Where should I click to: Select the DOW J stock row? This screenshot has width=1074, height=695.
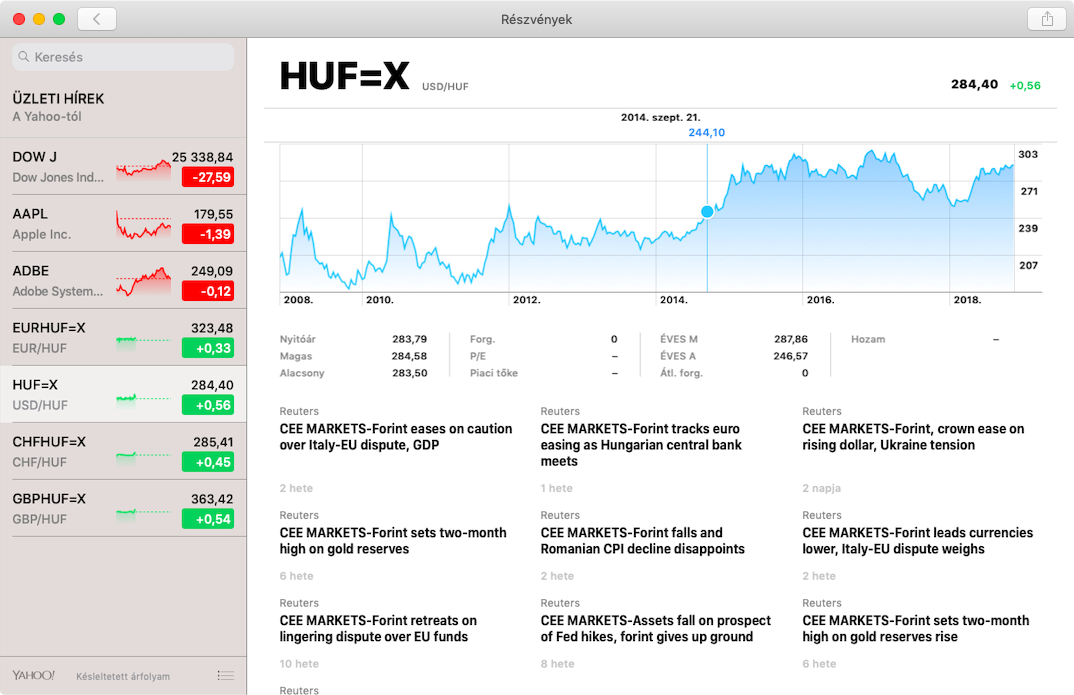[123, 166]
